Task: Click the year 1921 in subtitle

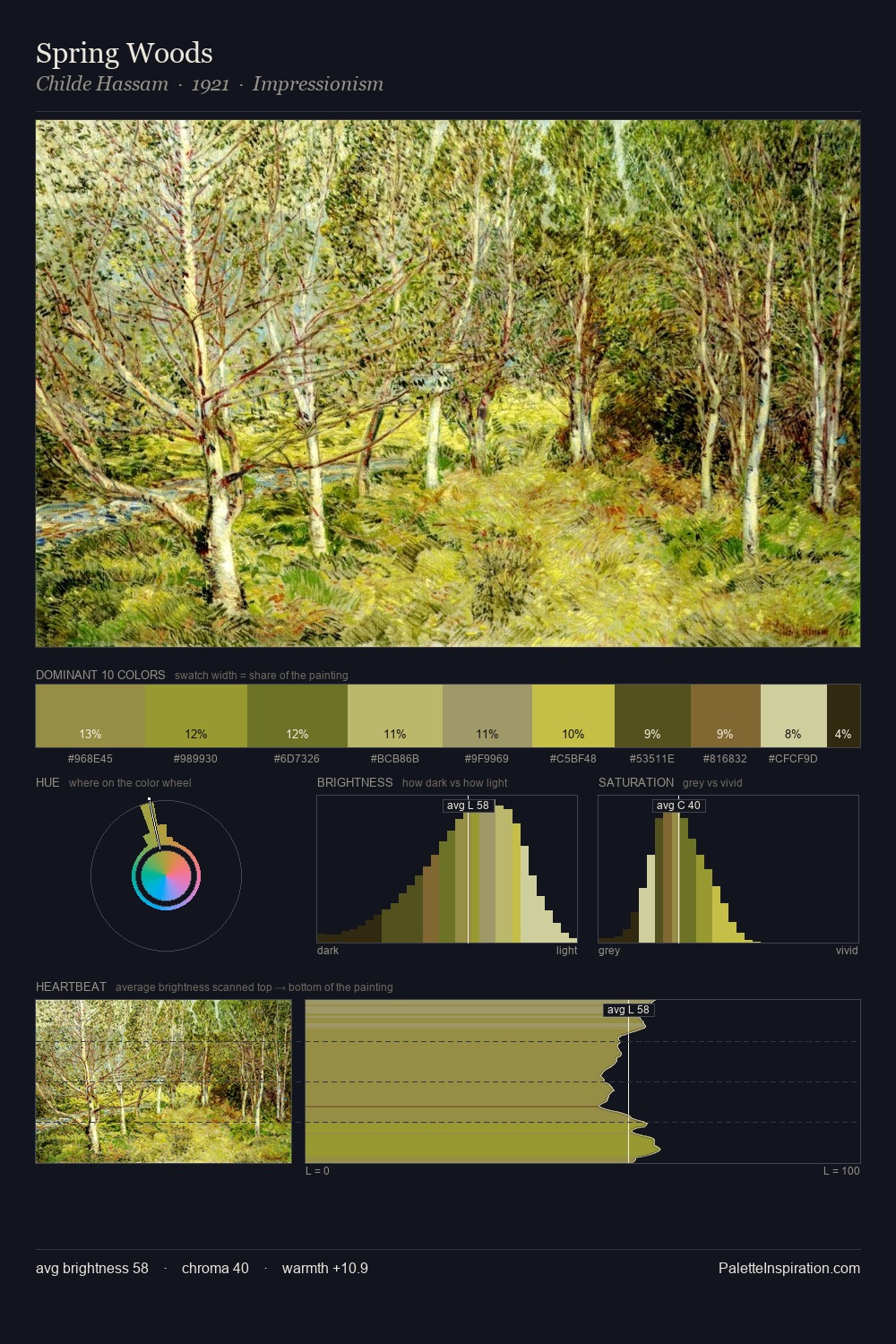Action: click(211, 84)
